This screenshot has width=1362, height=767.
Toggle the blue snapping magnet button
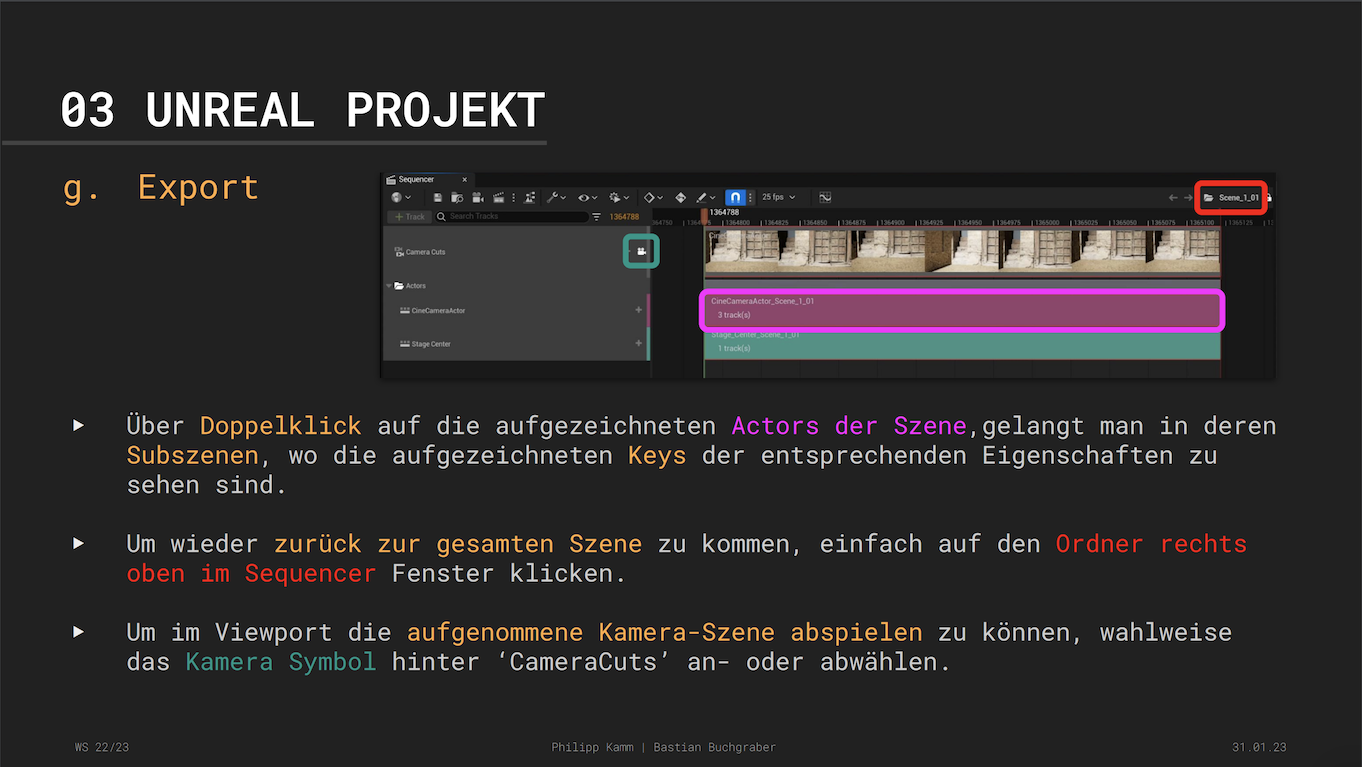735,198
